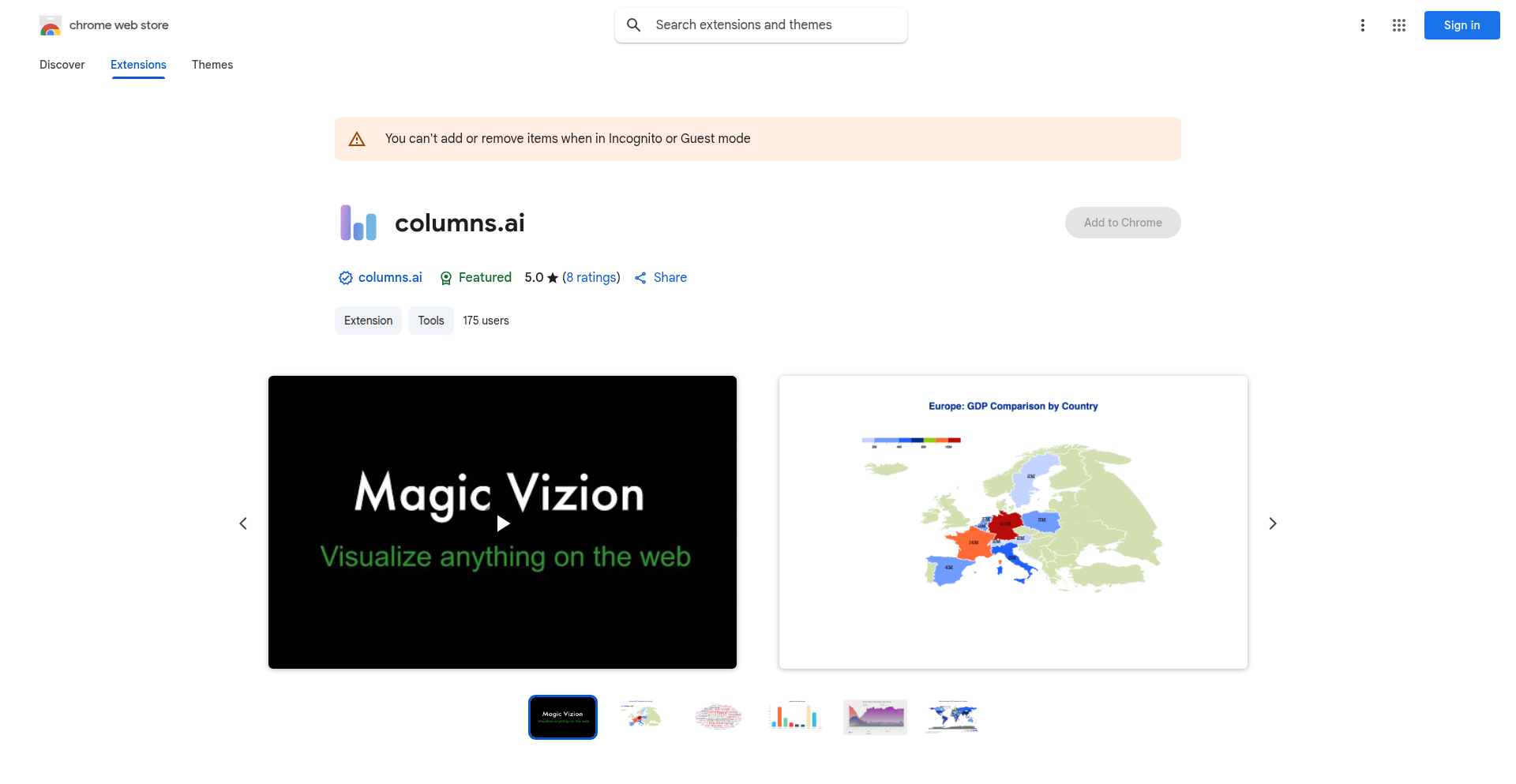Click the columns.ai extension logo icon
Viewport: 1516px width, 784px height.
tap(358, 223)
